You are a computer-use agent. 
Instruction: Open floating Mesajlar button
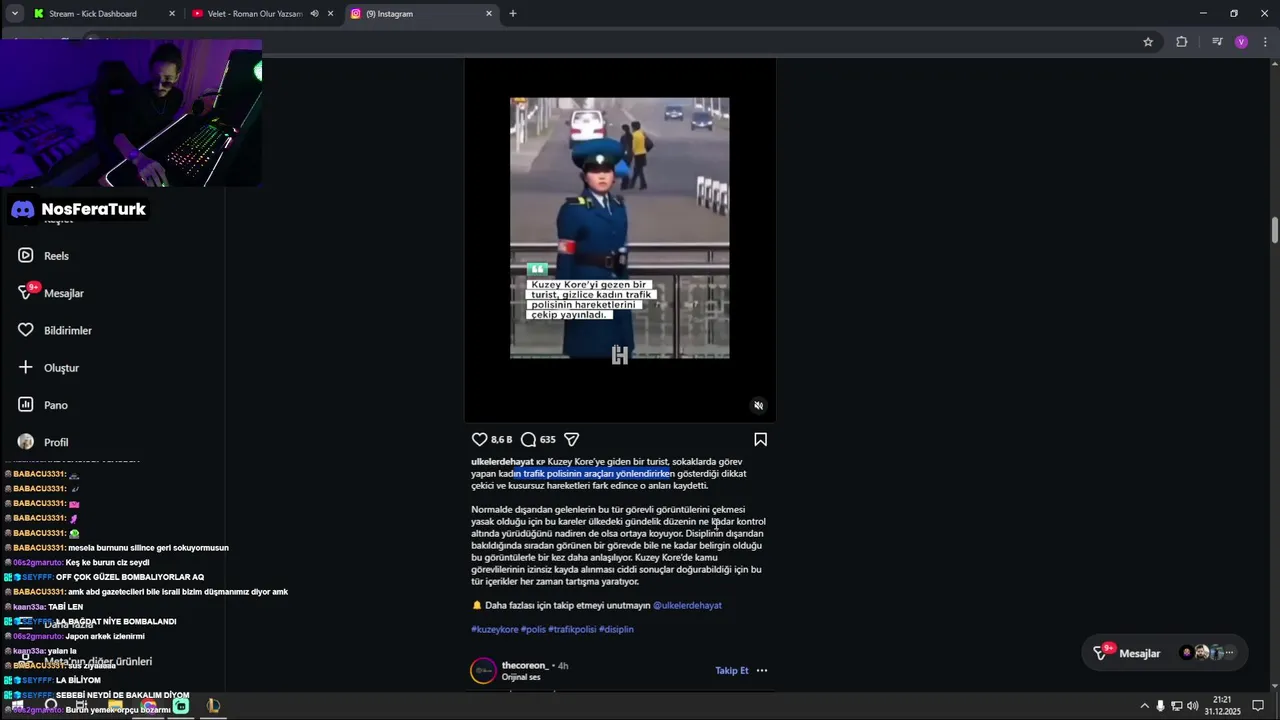point(1164,653)
